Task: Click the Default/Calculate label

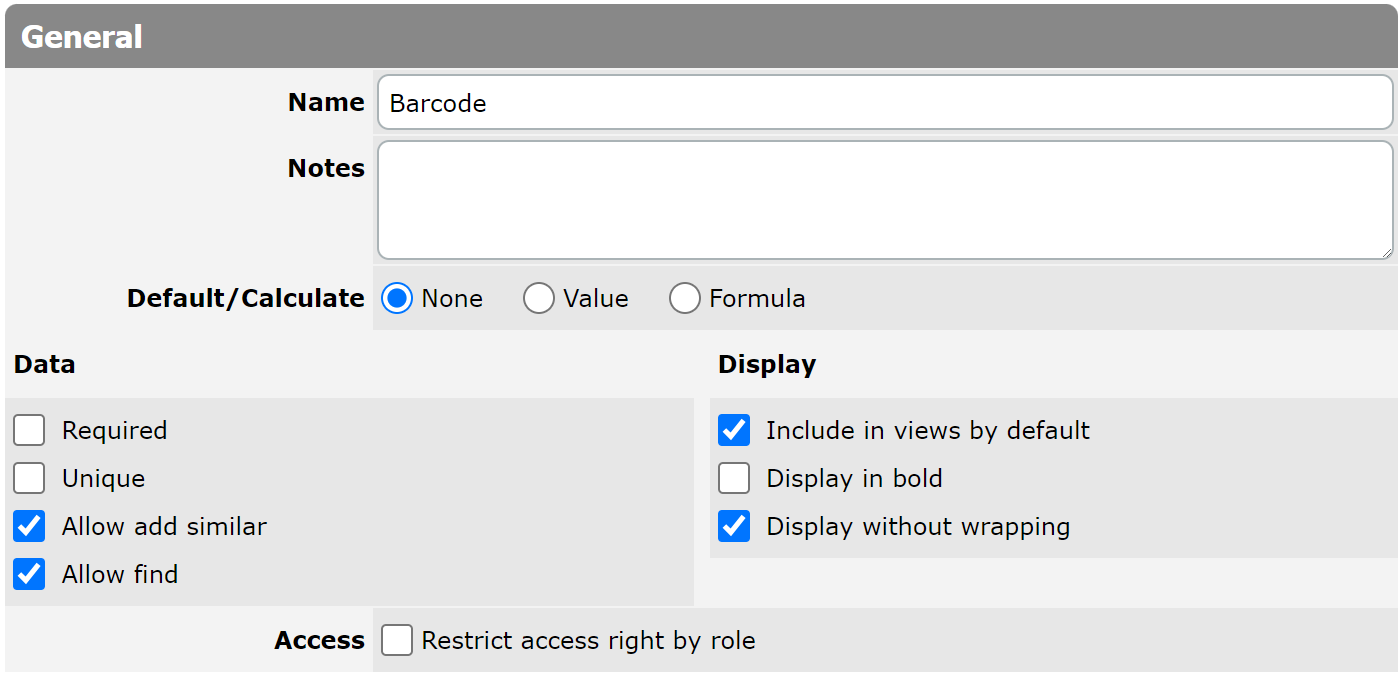Action: click(246, 298)
